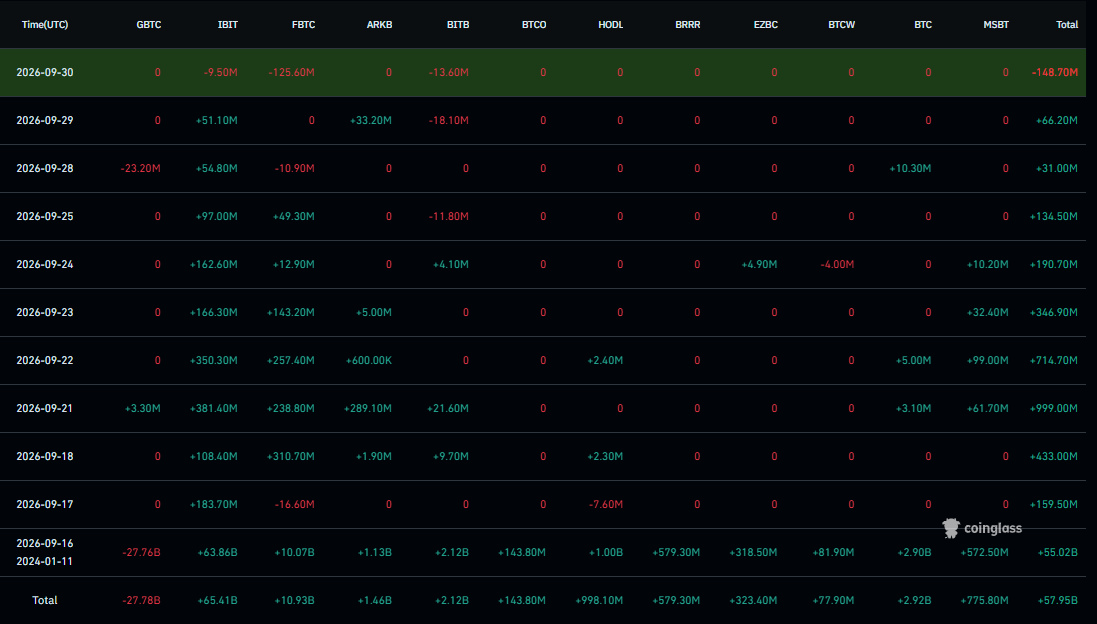Image resolution: width=1097 pixels, height=624 pixels.
Task: Select the 2026-09-28 date cell
Action: click(45, 169)
